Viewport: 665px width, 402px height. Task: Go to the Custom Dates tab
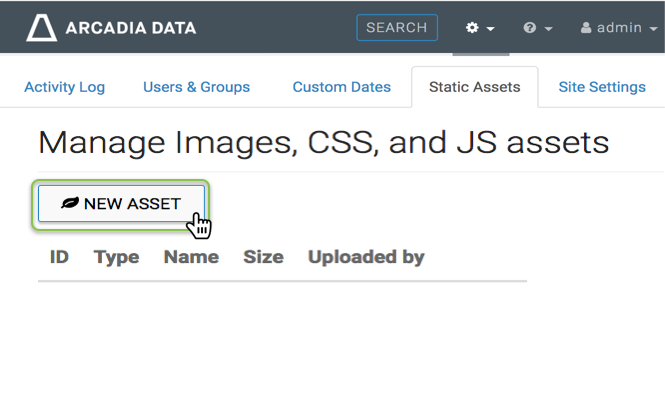(341, 87)
